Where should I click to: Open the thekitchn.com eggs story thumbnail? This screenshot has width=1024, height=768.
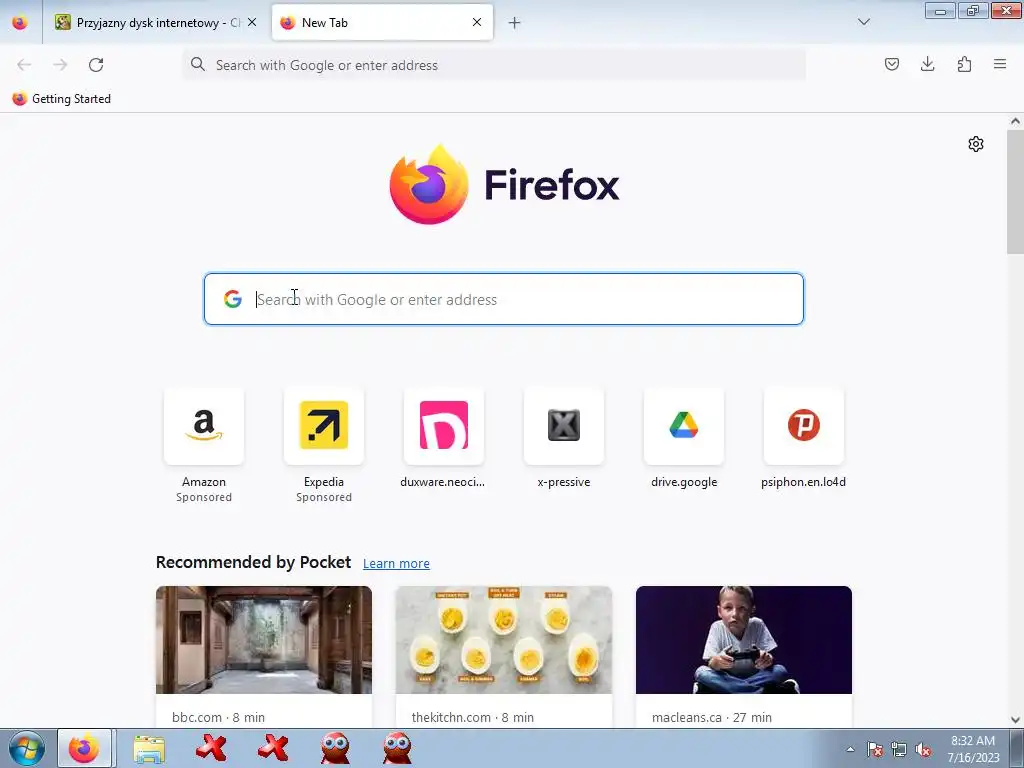click(x=504, y=640)
